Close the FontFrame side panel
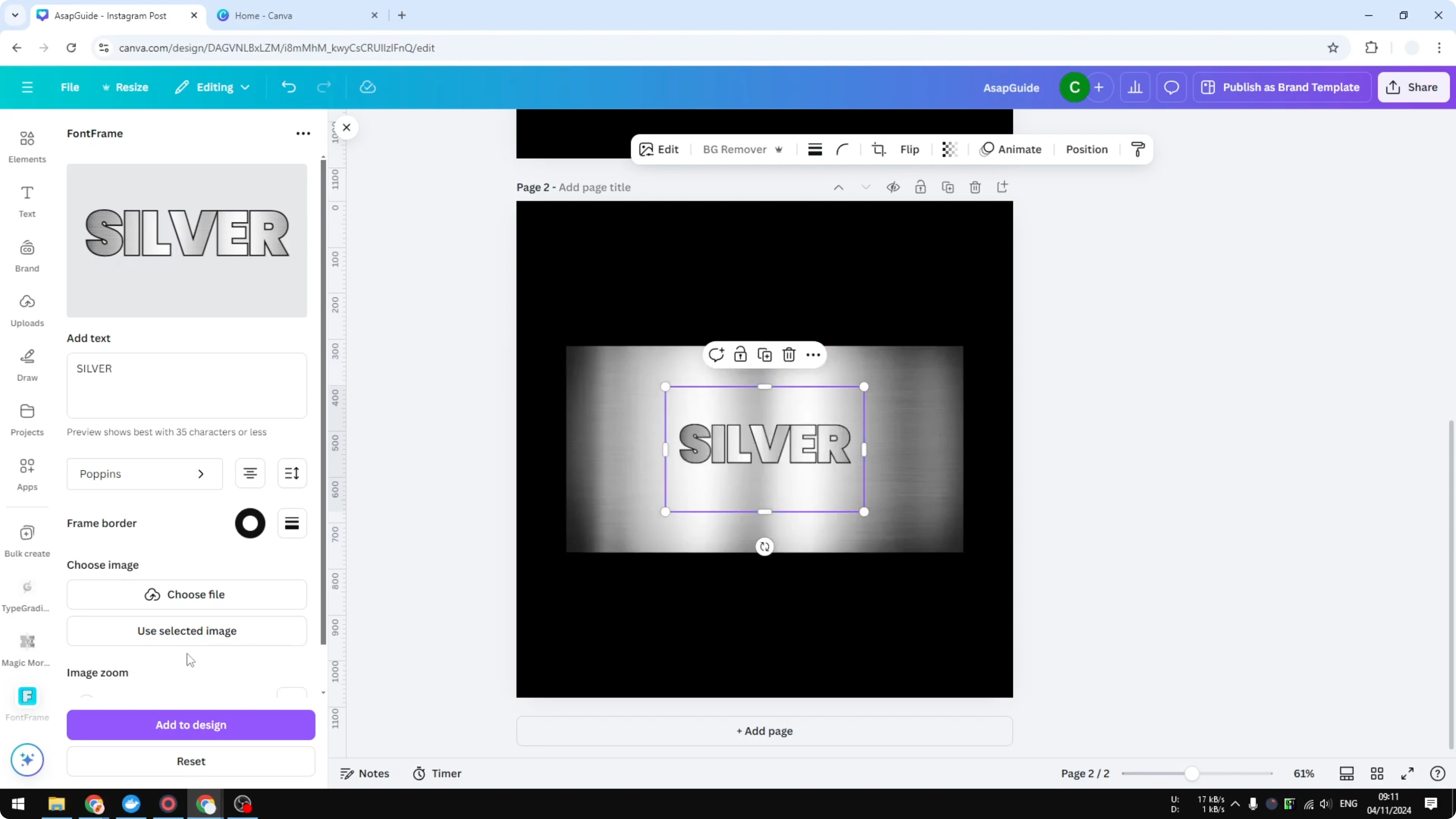 pyautogui.click(x=347, y=127)
